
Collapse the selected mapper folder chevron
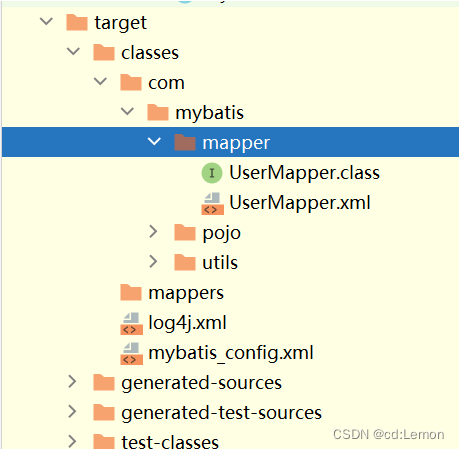click(154, 142)
